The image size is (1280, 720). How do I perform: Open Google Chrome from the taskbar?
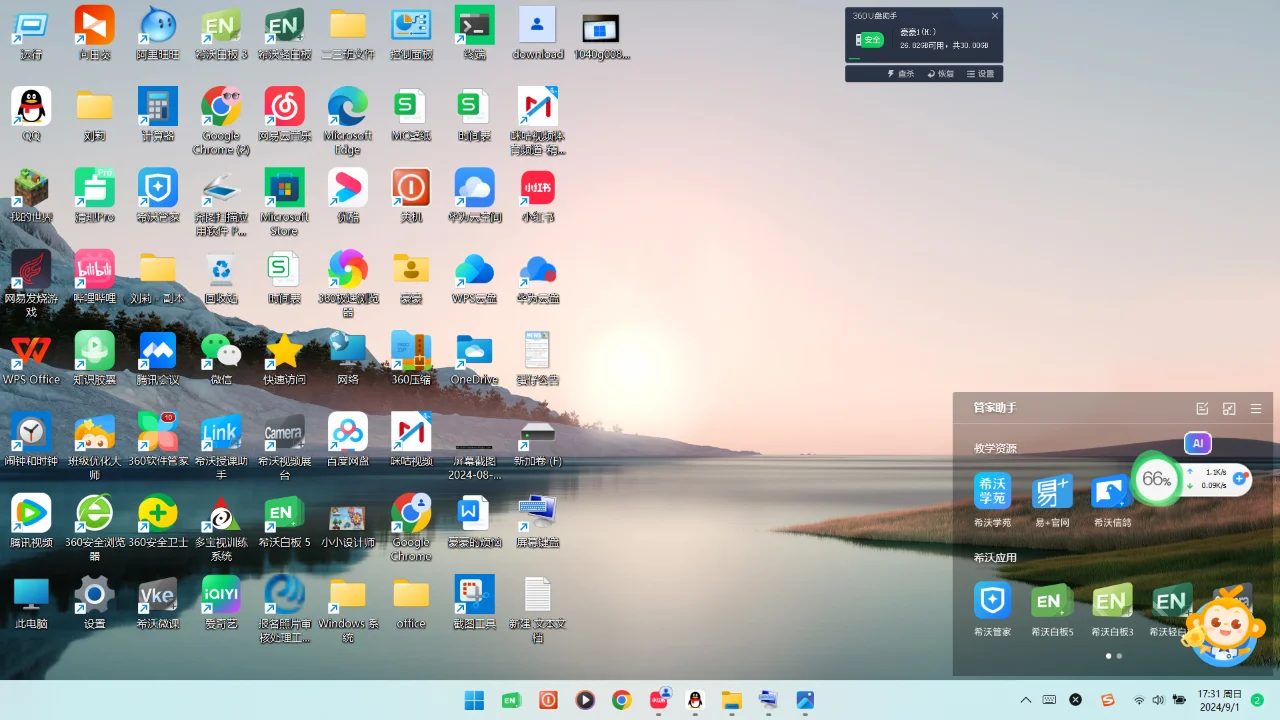click(621, 699)
